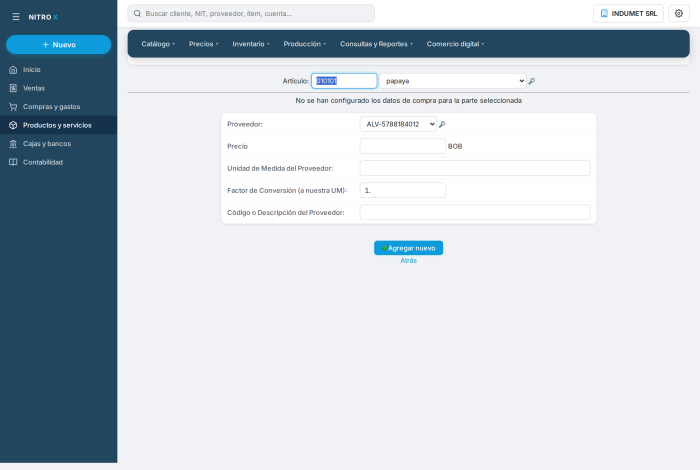
Task: Click the 'No se han configurado' message text
Action: click(x=408, y=101)
